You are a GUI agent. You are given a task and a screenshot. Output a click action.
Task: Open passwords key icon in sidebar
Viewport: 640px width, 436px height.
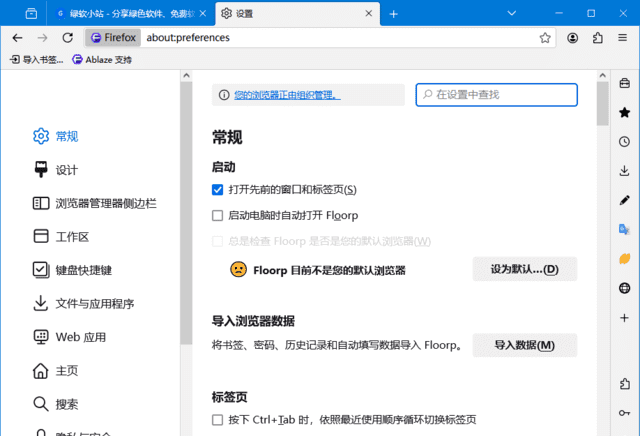click(624, 413)
